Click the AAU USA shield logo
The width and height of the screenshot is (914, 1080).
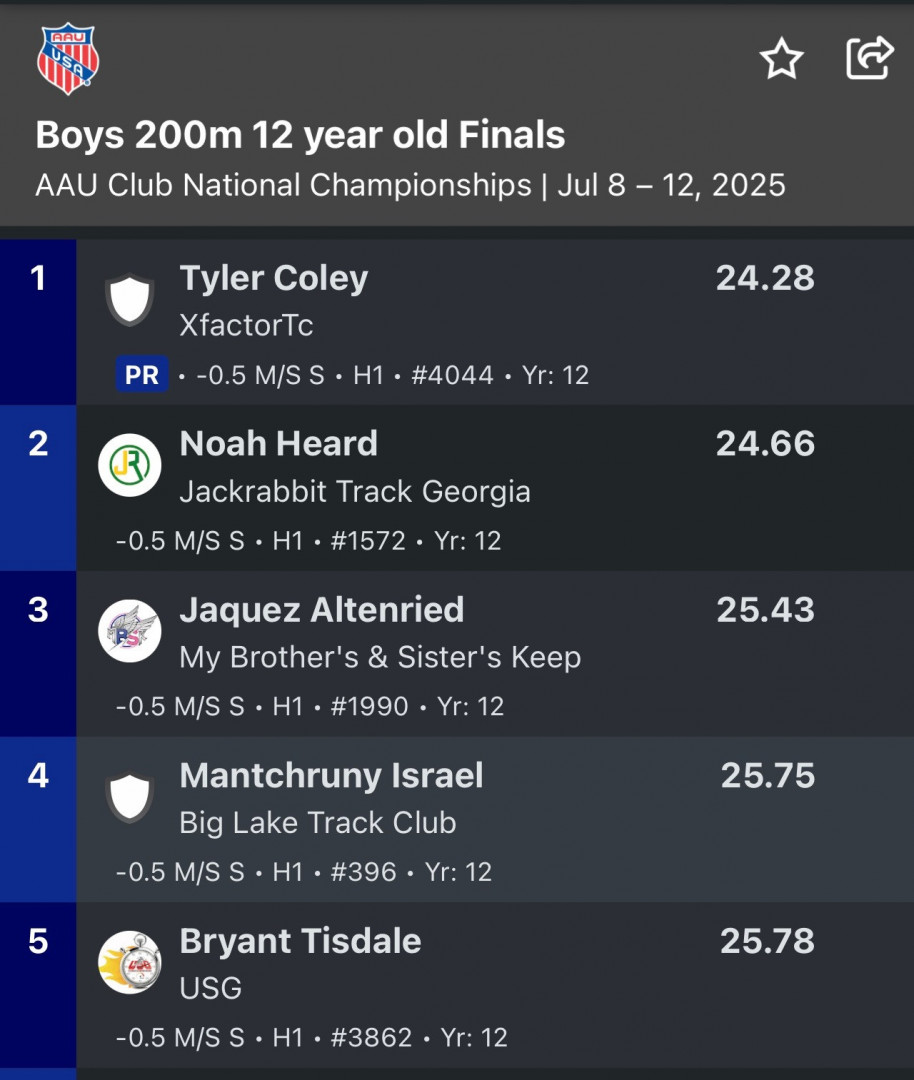67,59
